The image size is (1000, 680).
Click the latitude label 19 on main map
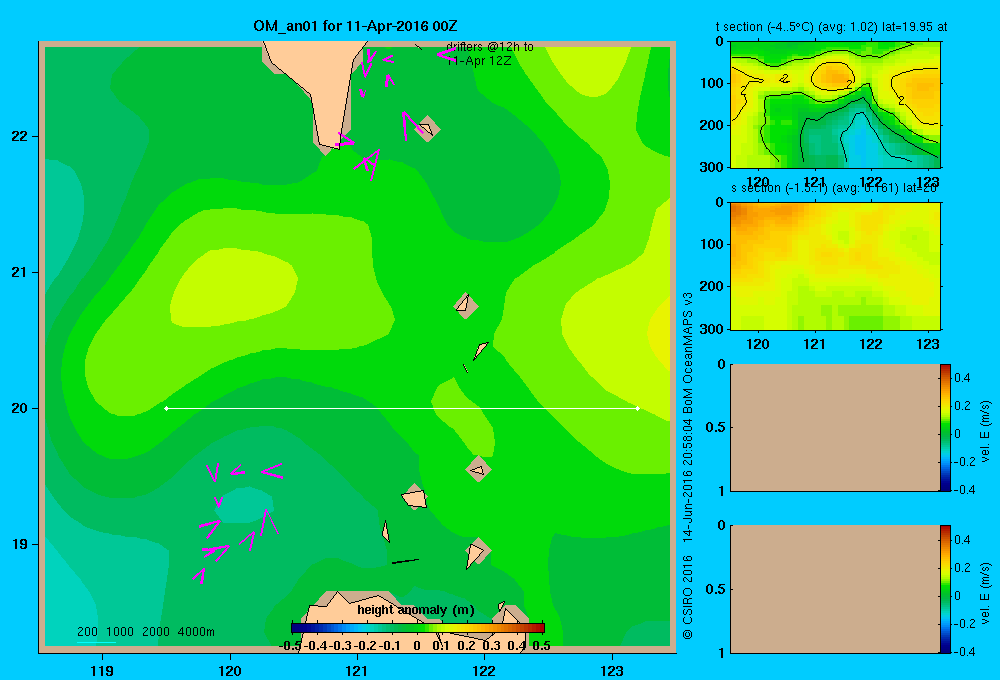click(20, 544)
